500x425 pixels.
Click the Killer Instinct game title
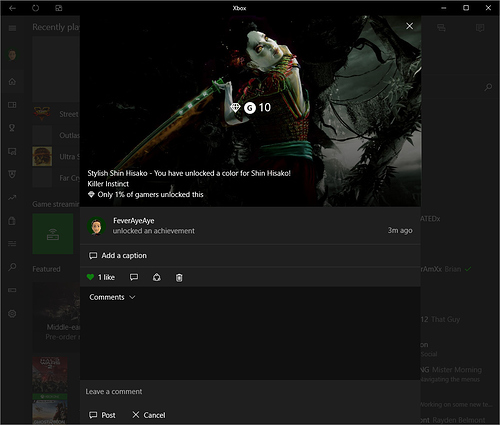pyautogui.click(x=108, y=184)
